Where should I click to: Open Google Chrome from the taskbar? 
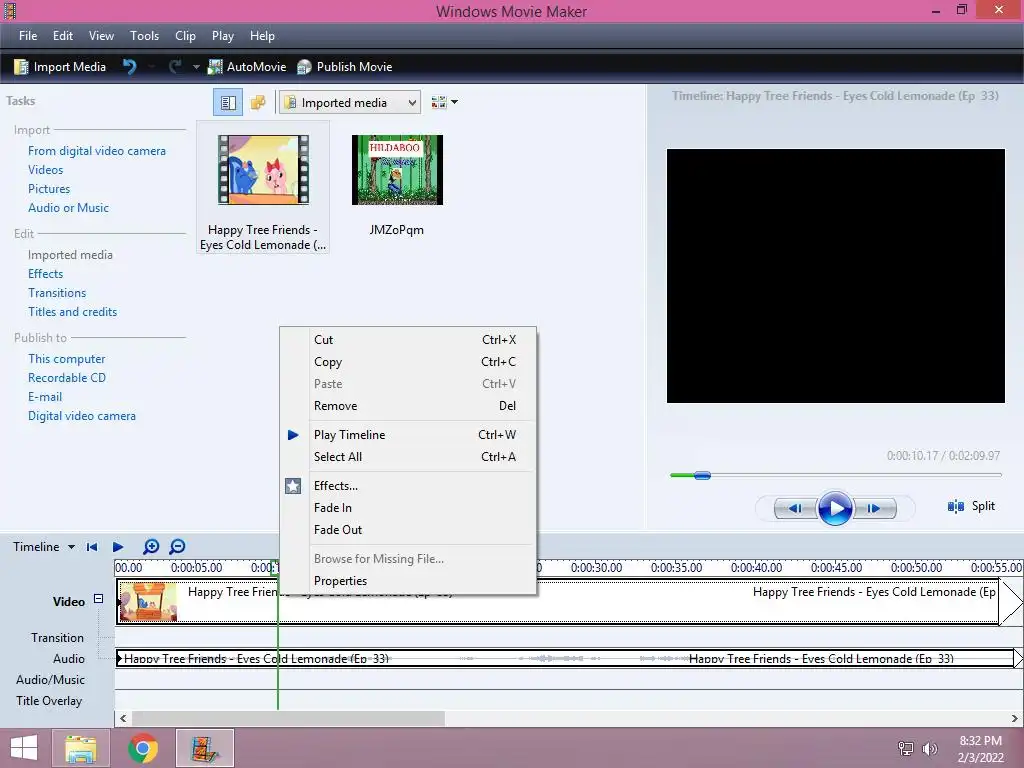pos(143,748)
